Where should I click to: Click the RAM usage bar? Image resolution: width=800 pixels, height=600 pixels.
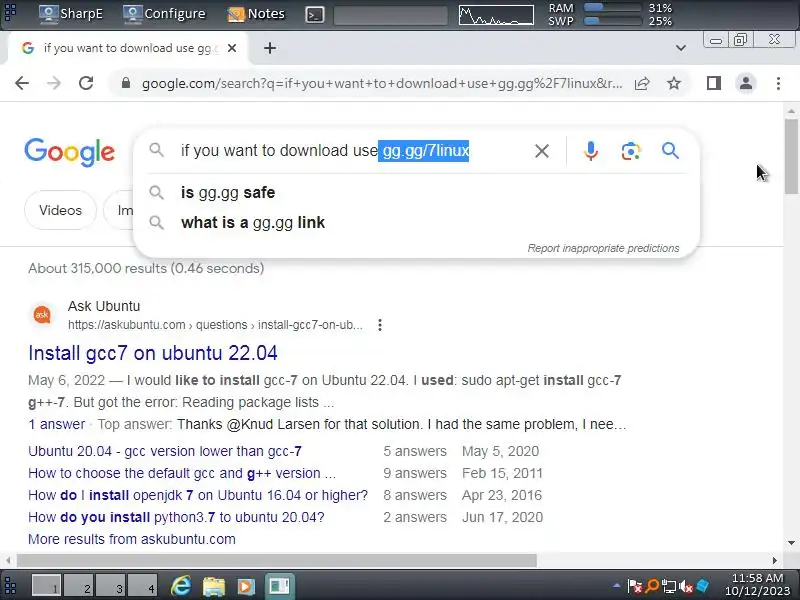pyautogui.click(x=612, y=8)
